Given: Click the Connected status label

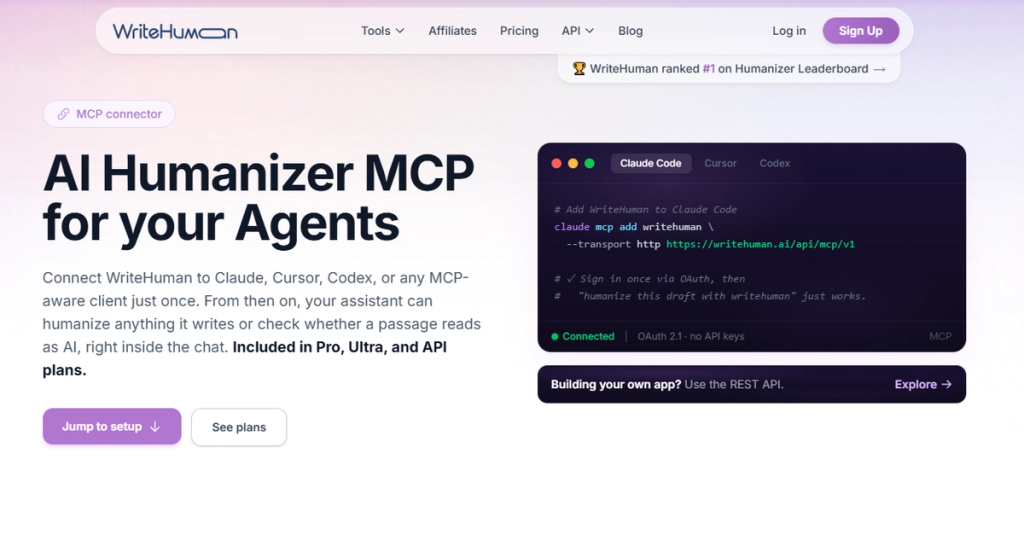Looking at the screenshot, I should pyautogui.click(x=588, y=336).
